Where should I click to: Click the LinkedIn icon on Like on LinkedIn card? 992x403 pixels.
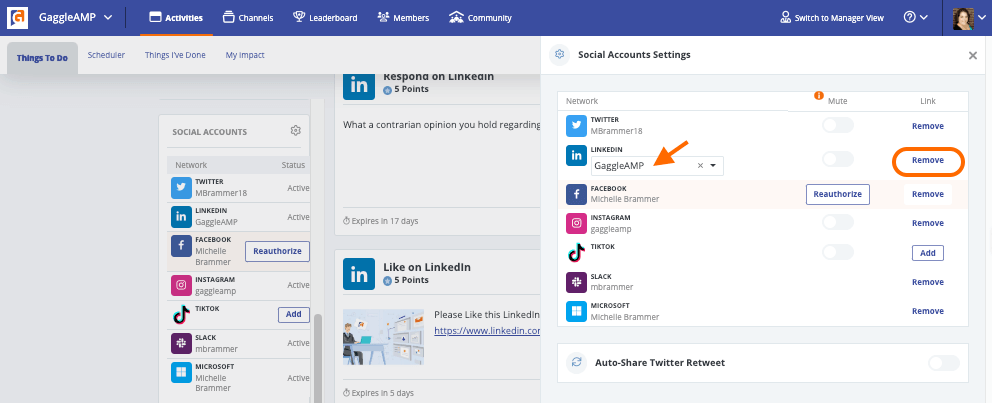pyautogui.click(x=359, y=274)
